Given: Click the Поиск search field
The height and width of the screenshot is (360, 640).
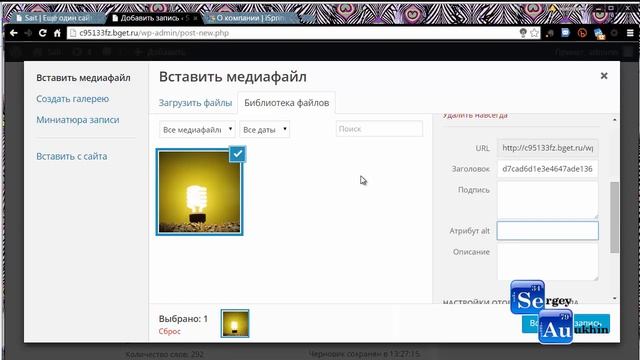Looking at the screenshot, I should [x=379, y=129].
